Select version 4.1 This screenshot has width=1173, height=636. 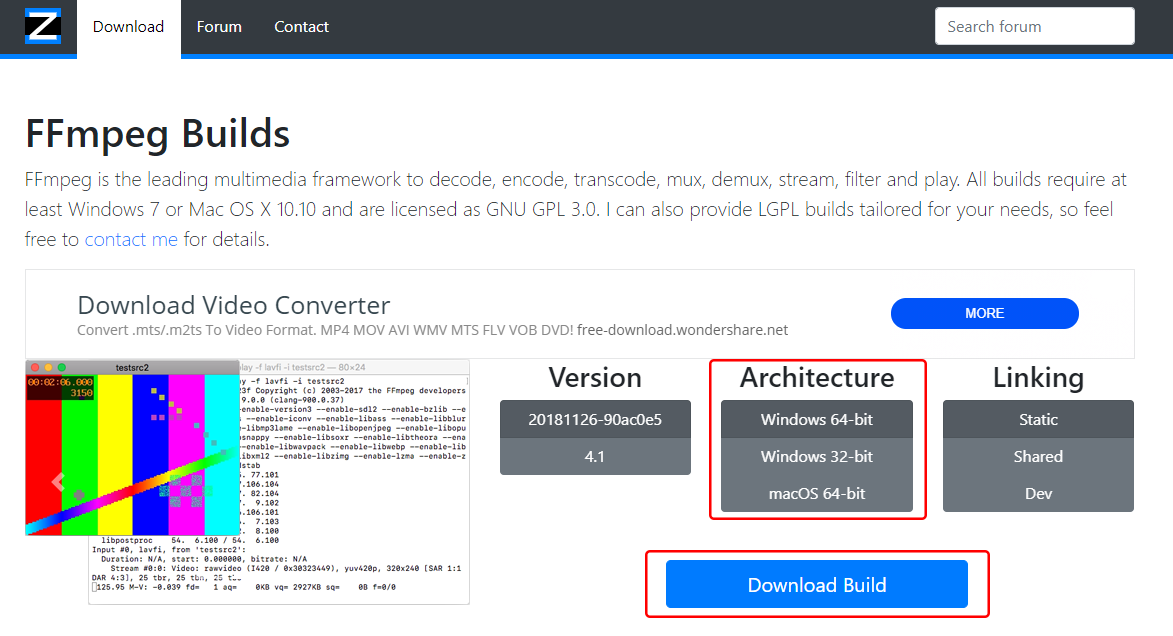(x=595, y=456)
